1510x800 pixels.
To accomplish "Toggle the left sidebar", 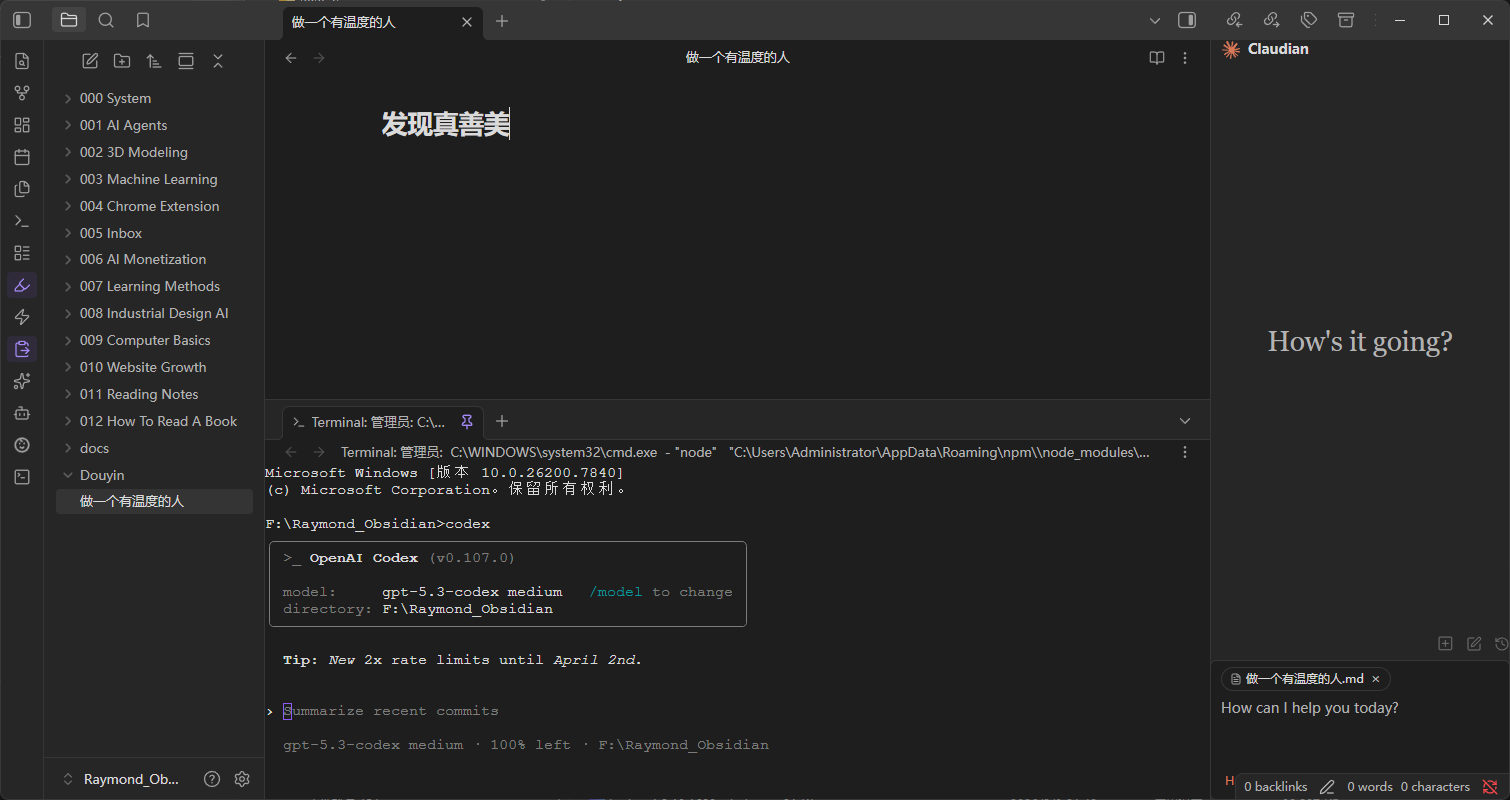I will point(22,20).
